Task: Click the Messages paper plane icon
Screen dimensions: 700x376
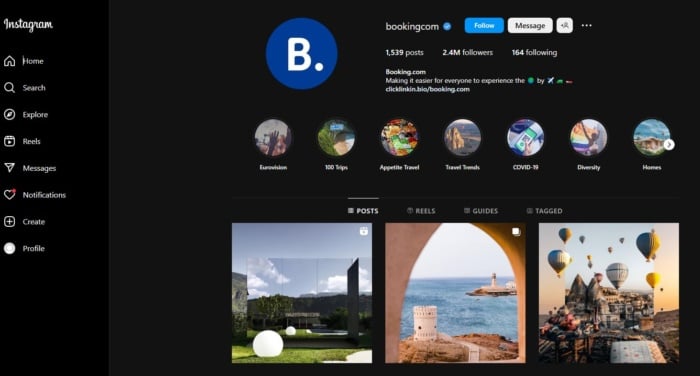Action: (9, 168)
